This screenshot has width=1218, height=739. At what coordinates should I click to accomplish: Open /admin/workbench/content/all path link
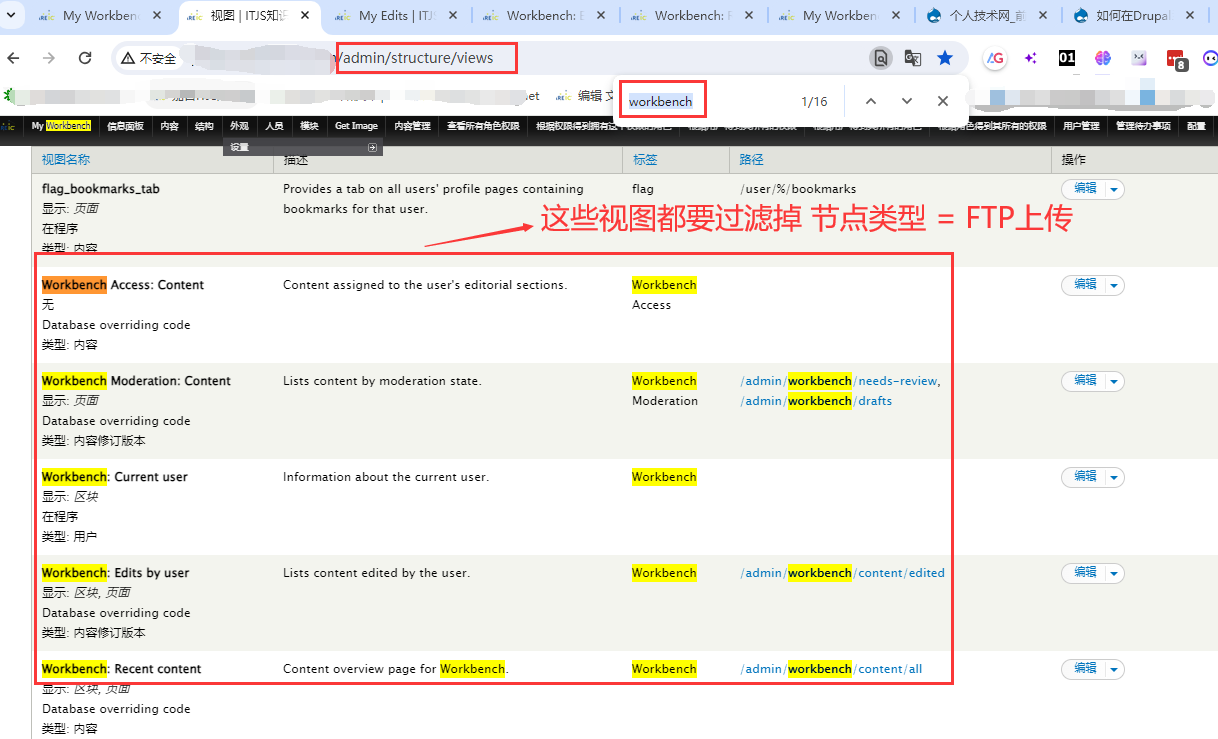831,669
